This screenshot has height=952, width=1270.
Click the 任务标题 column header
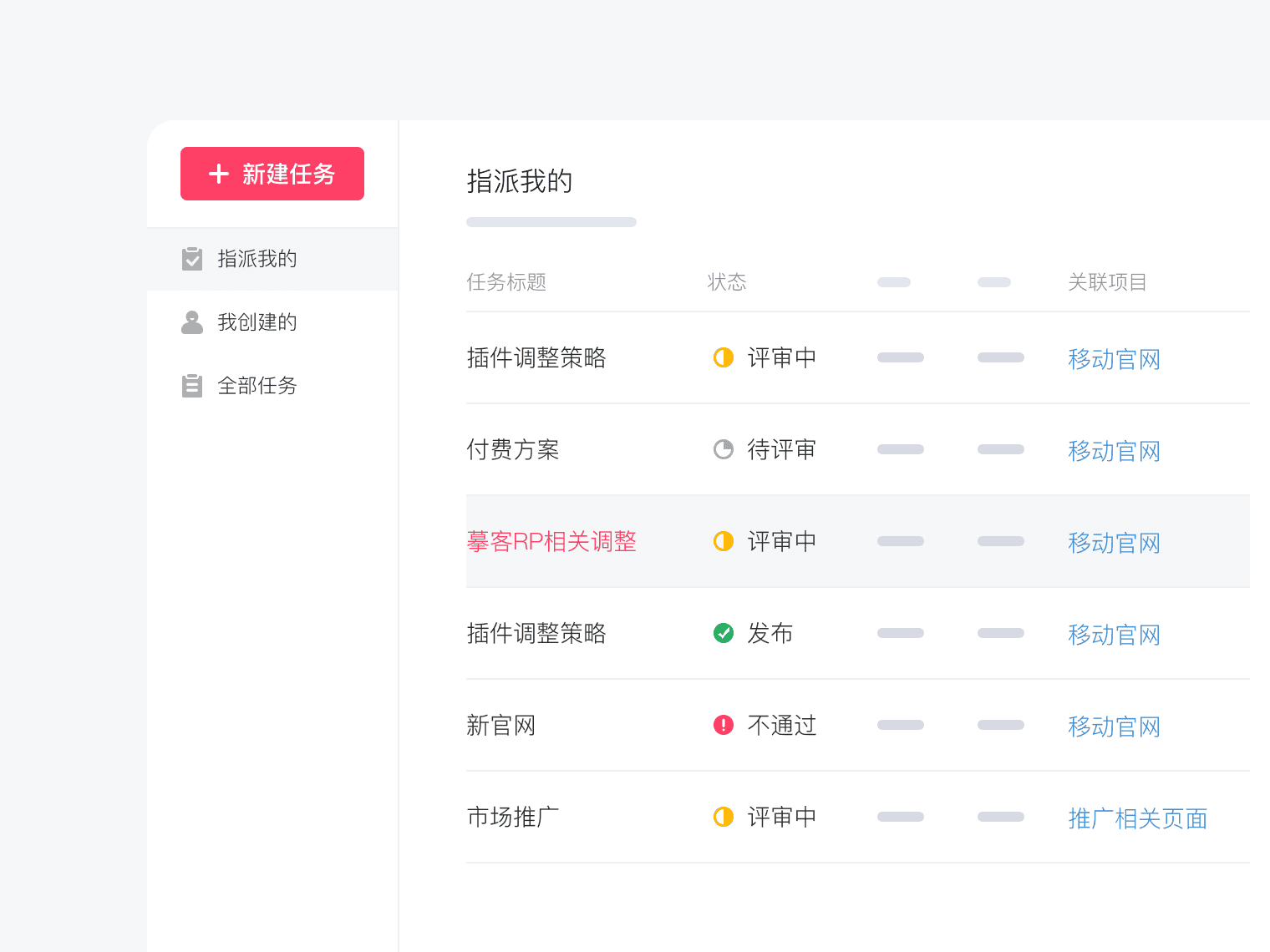[506, 282]
